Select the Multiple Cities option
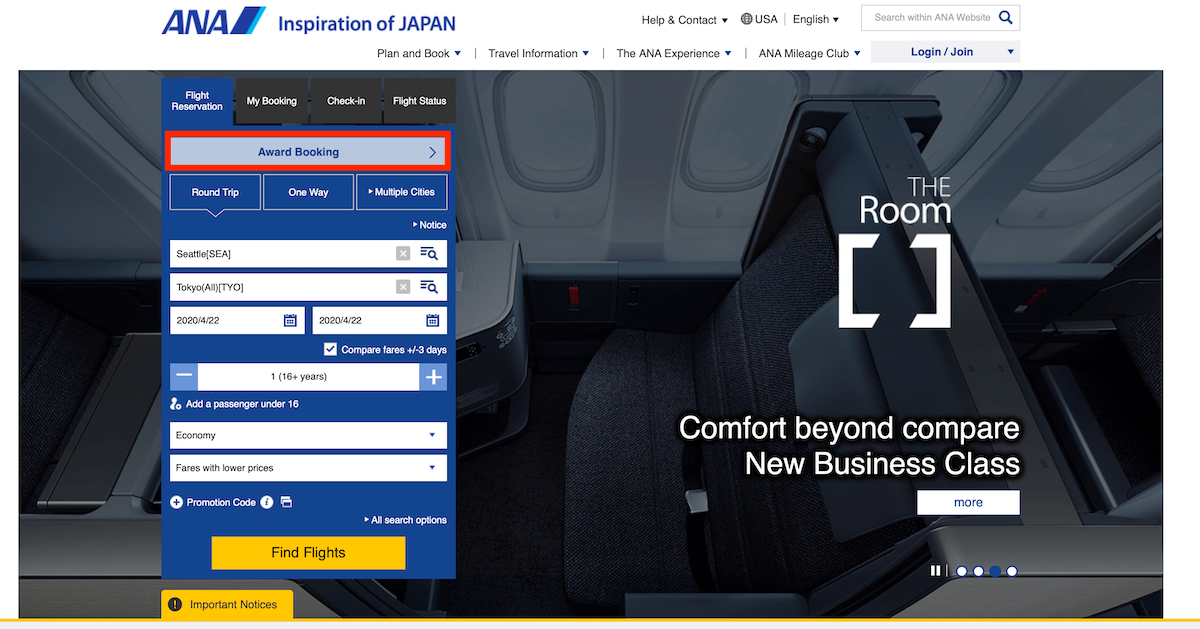 (x=401, y=192)
